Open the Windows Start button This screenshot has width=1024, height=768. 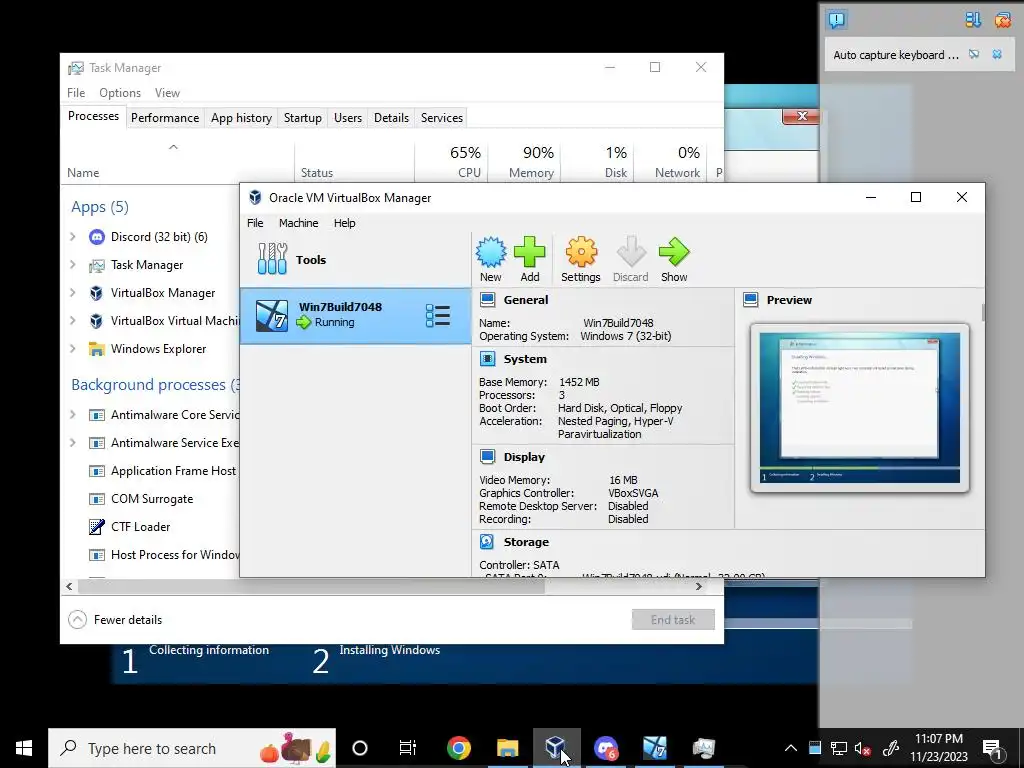(24, 748)
